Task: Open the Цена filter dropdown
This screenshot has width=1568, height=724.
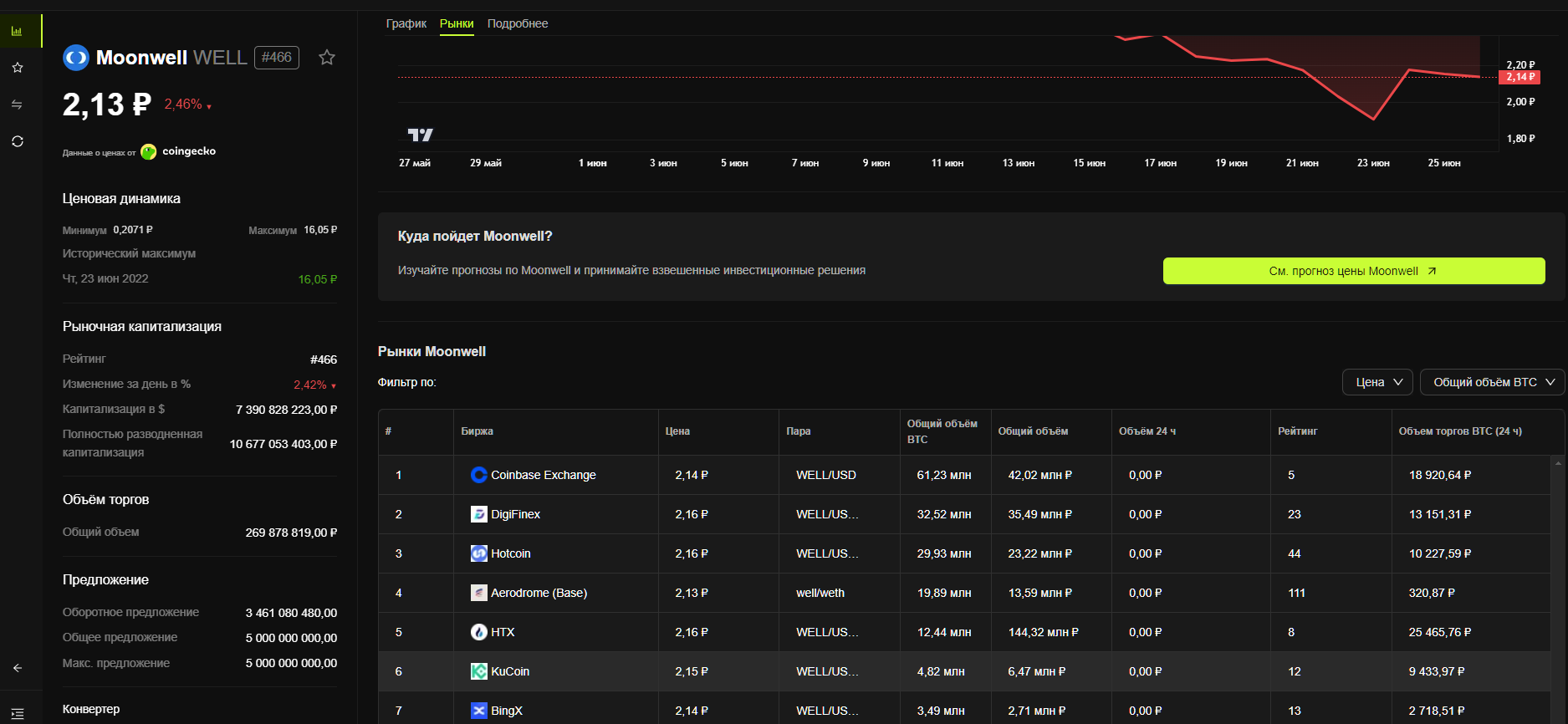Action: pyautogui.click(x=1377, y=382)
